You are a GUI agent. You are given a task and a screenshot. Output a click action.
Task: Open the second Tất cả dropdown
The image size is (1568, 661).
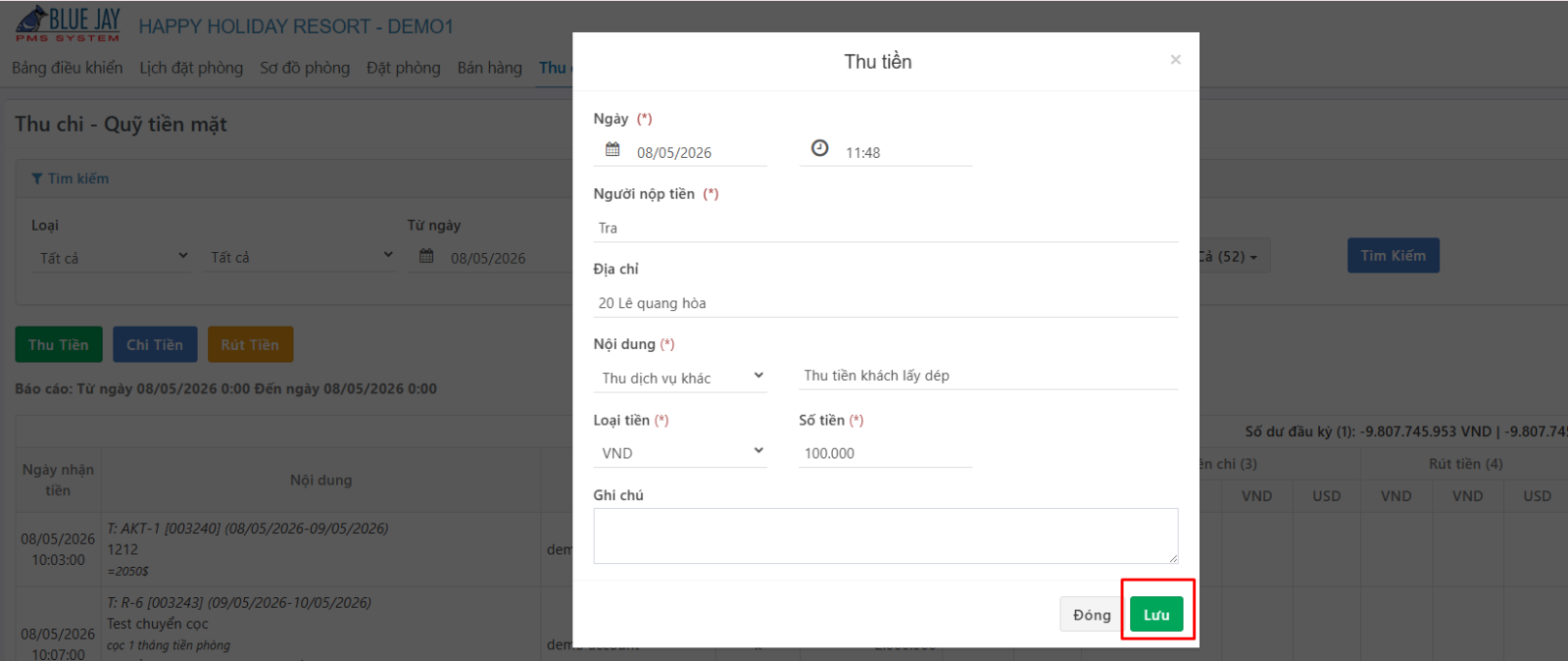point(301,257)
